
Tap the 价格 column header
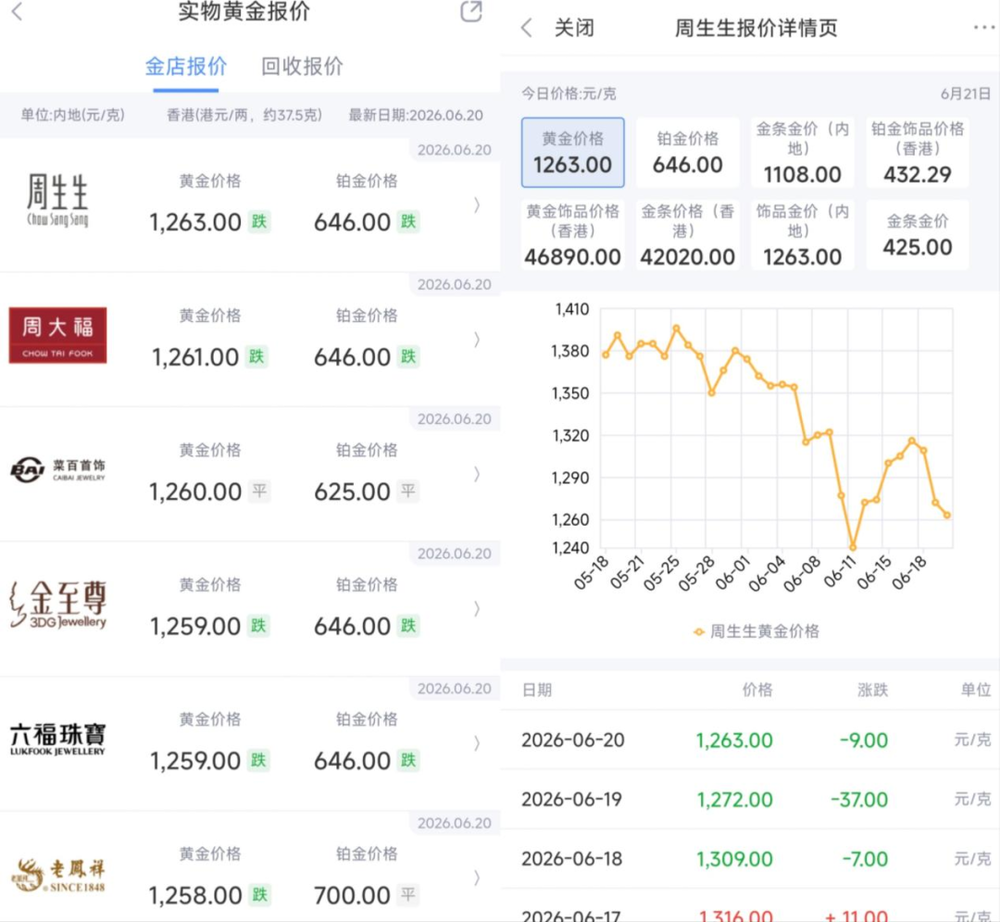point(758,689)
